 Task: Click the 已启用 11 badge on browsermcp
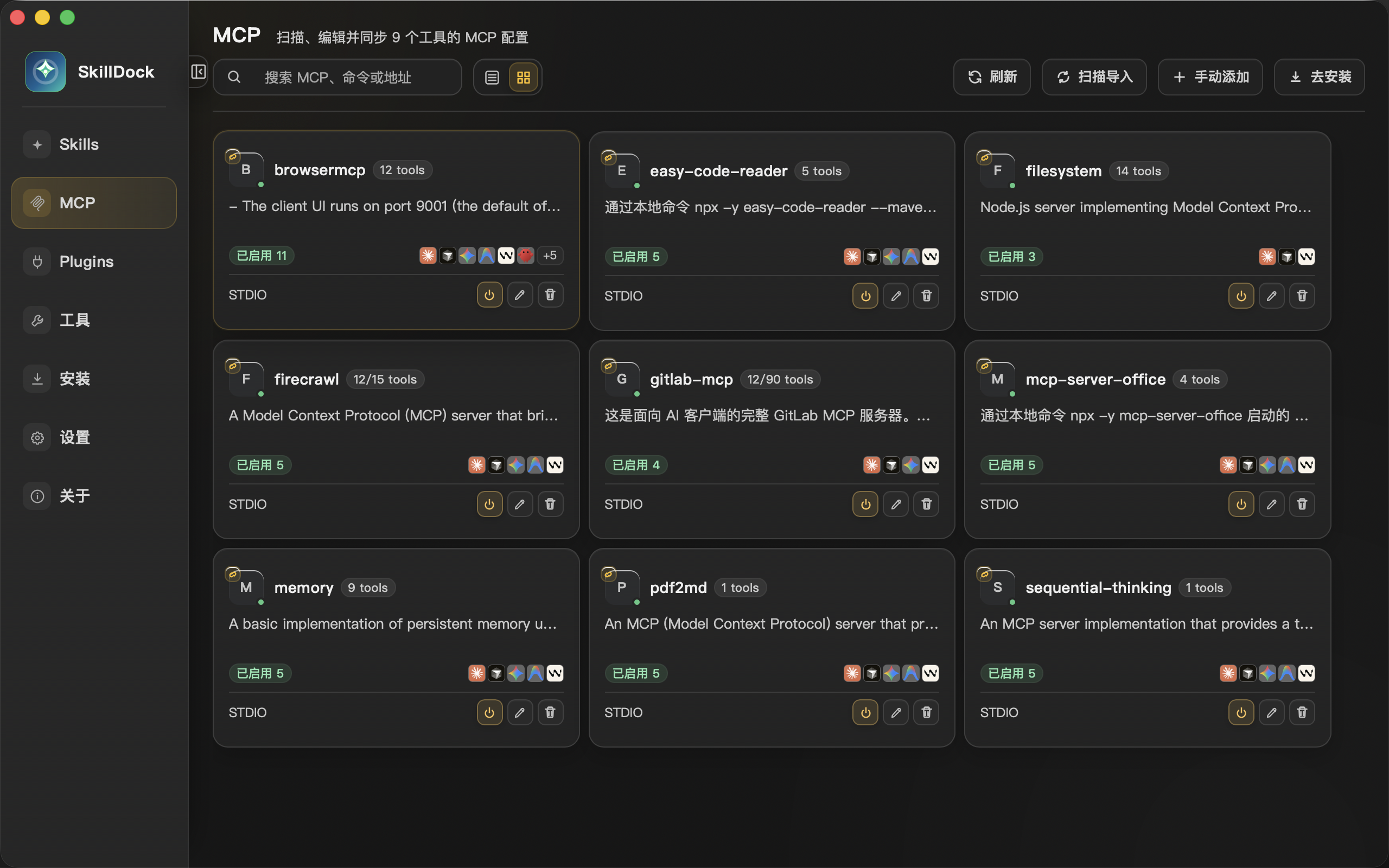click(x=261, y=256)
